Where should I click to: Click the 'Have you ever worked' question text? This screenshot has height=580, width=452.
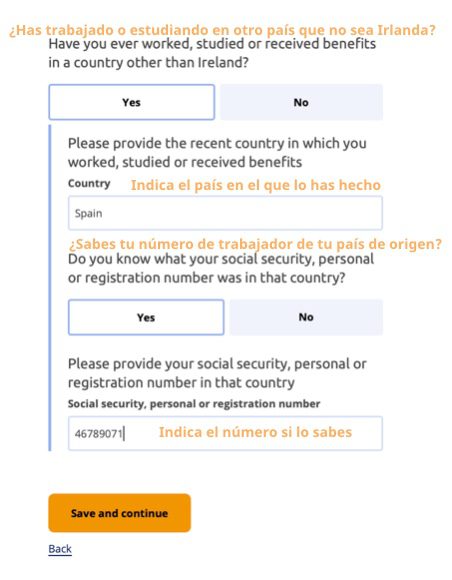(x=212, y=53)
